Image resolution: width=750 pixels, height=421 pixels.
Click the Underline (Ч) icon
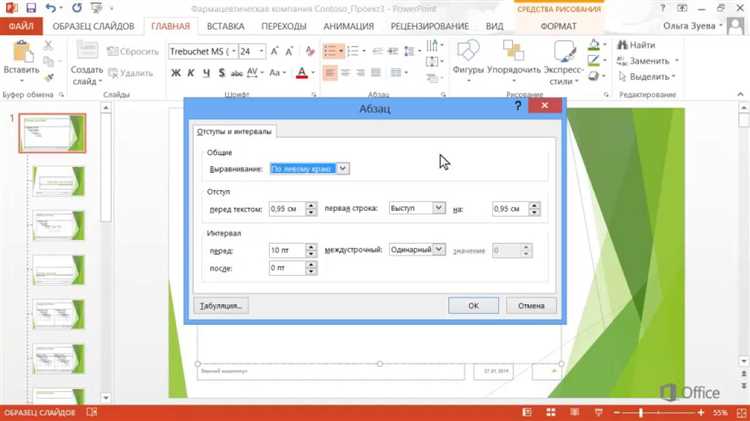tap(206, 73)
